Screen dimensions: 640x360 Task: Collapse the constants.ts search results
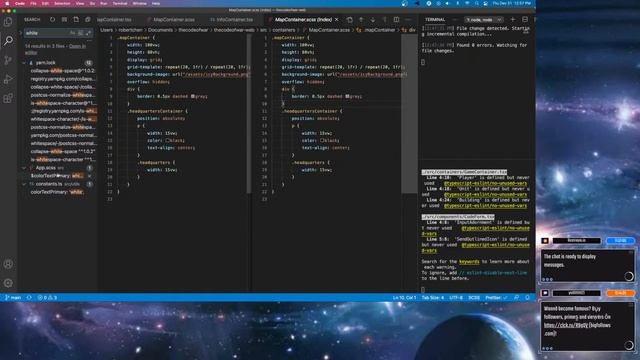(x=24, y=184)
